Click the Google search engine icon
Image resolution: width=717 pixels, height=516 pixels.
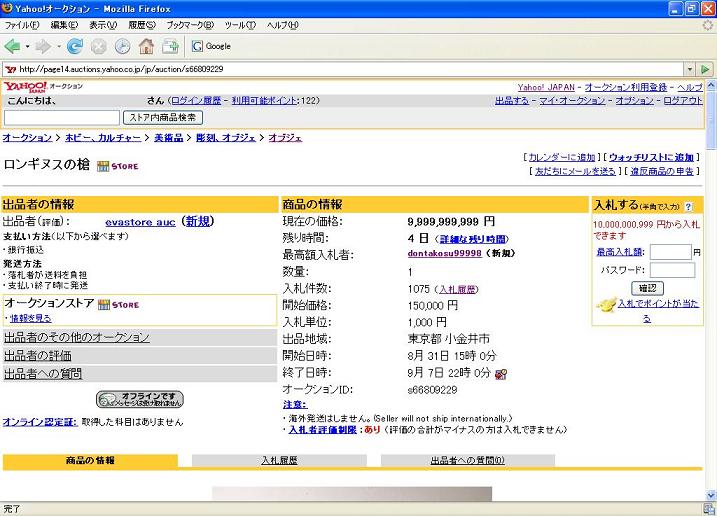coord(197,46)
